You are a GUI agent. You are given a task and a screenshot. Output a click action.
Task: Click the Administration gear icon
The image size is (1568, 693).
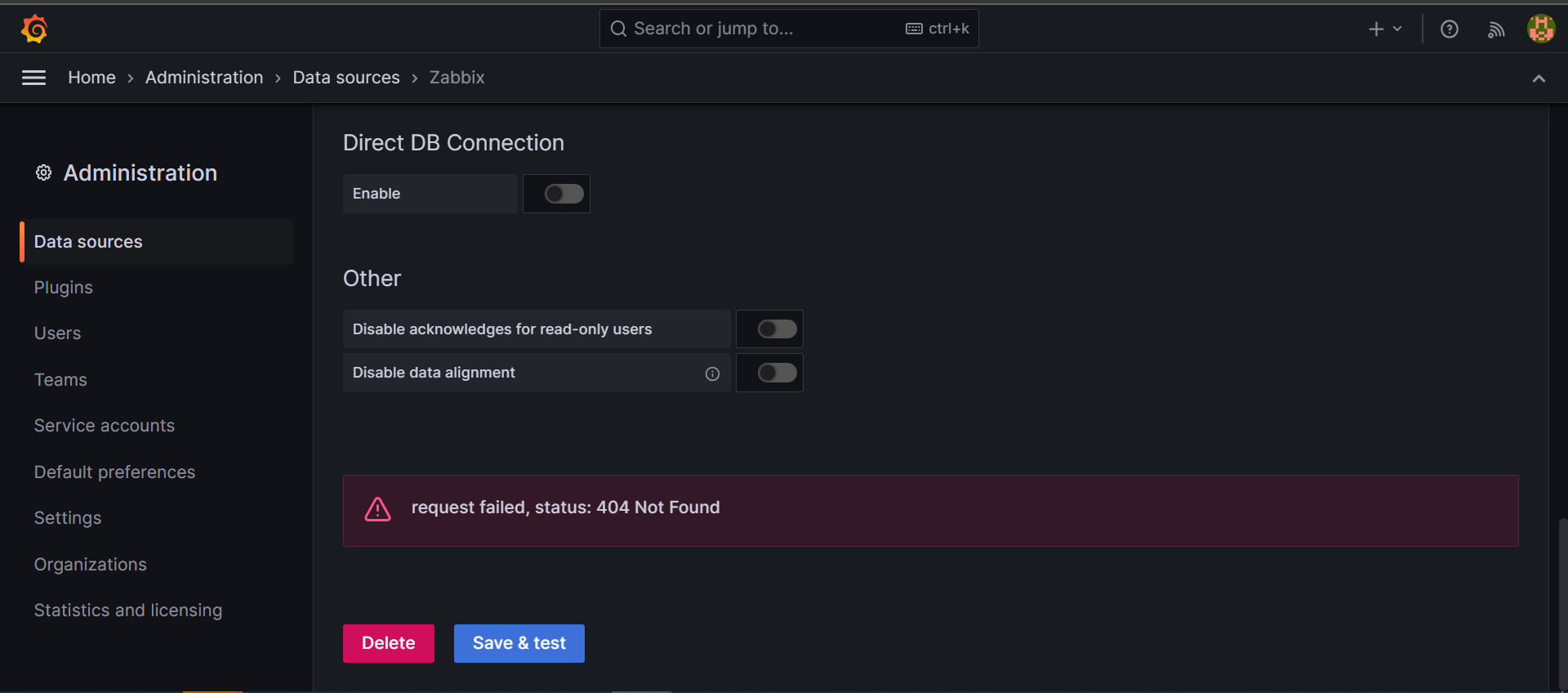point(43,172)
